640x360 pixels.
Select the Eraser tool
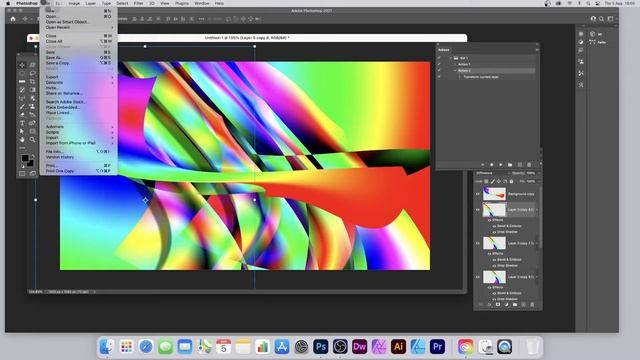coord(22,115)
